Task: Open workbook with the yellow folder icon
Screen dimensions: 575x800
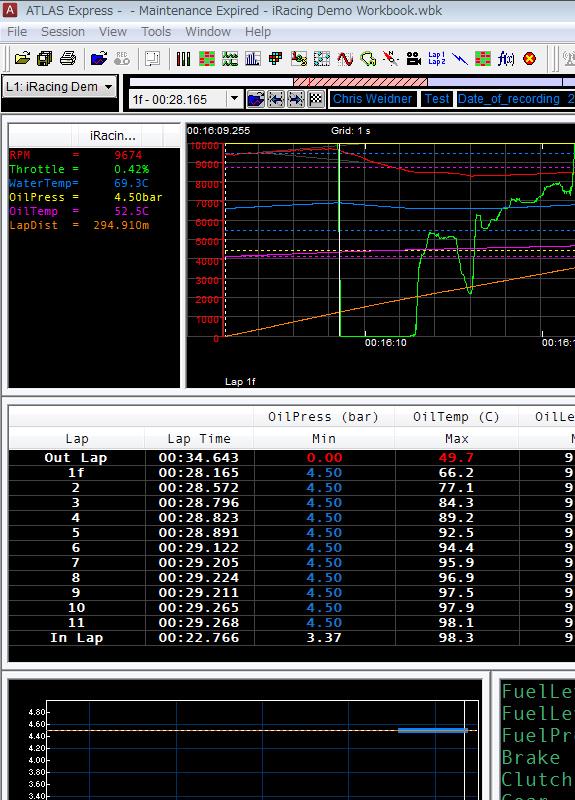Action: 22,59
